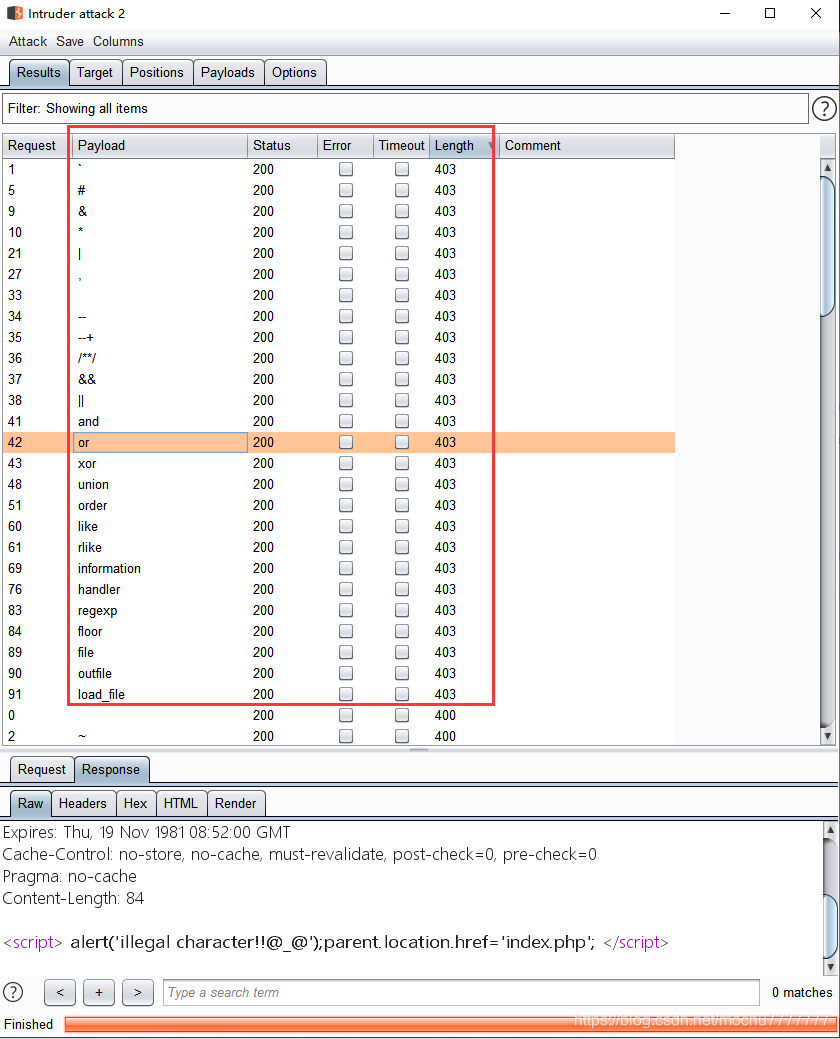The width and height of the screenshot is (840, 1039).
Task: Toggle Error checkbox for request 1
Action: tap(346, 169)
